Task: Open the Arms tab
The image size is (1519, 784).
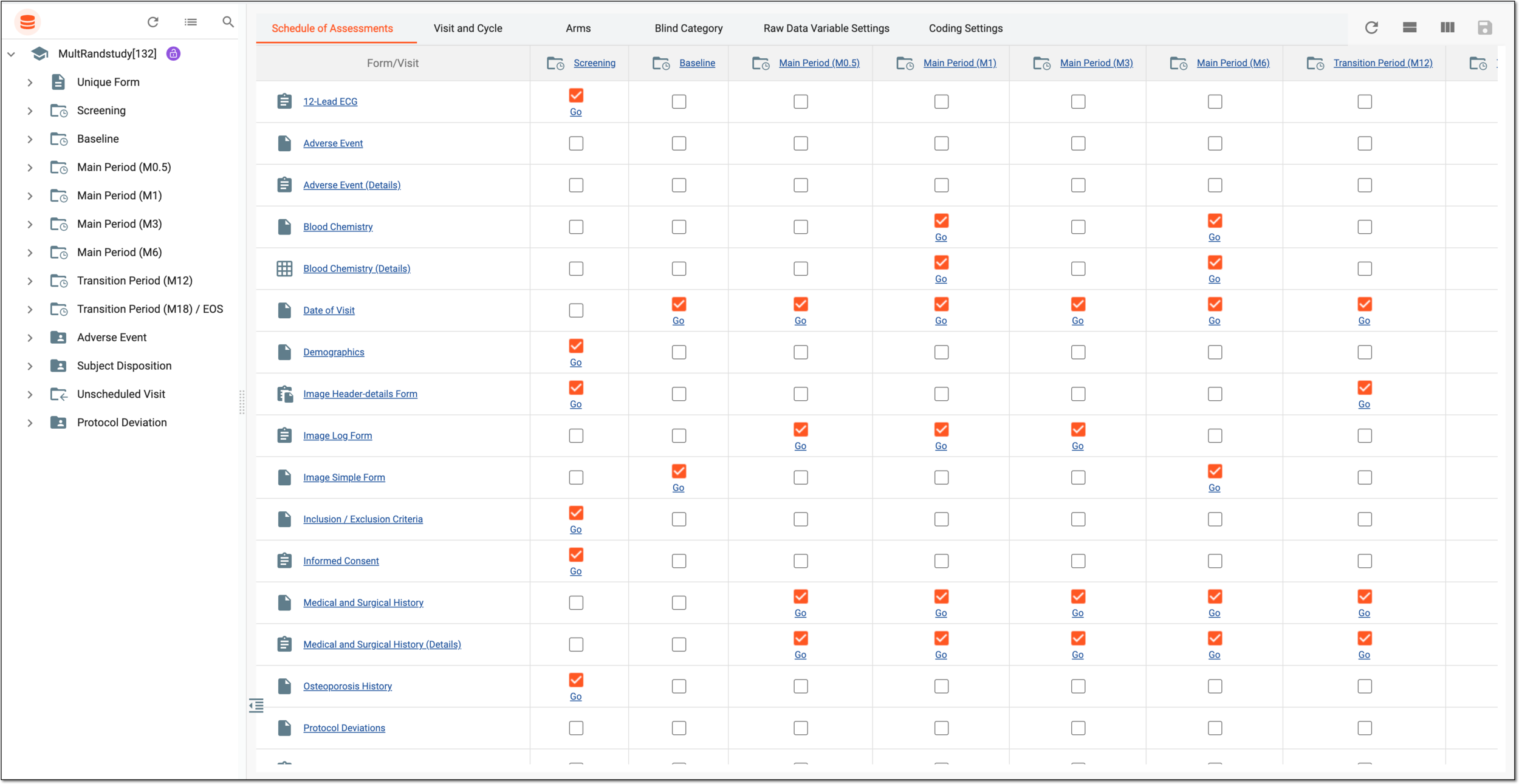Action: coord(578,29)
